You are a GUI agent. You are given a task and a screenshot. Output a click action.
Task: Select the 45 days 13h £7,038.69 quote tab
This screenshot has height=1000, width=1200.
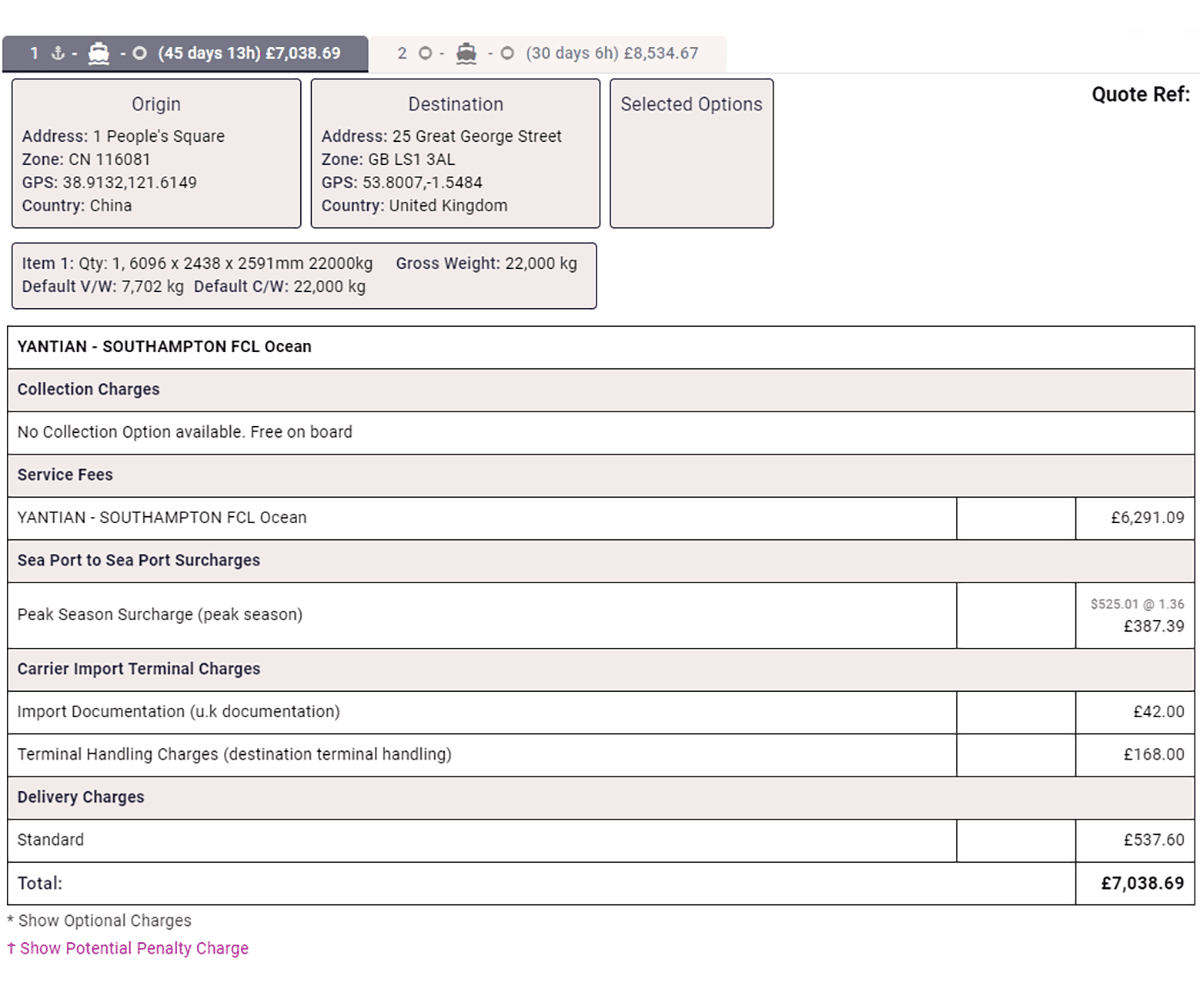coord(249,54)
